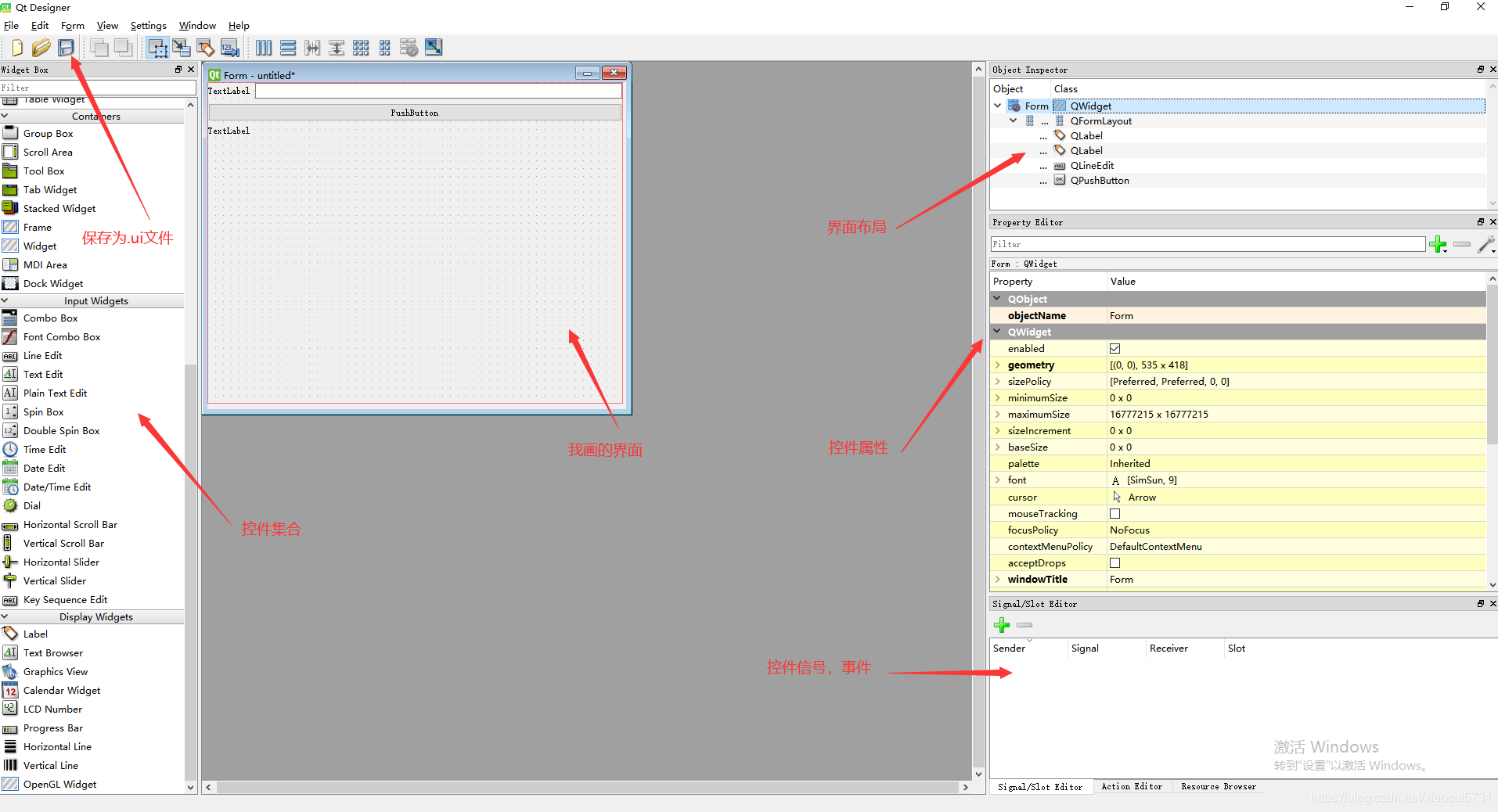Click the New form toolbar icon
The width and height of the screenshot is (1498, 812).
tap(16, 48)
